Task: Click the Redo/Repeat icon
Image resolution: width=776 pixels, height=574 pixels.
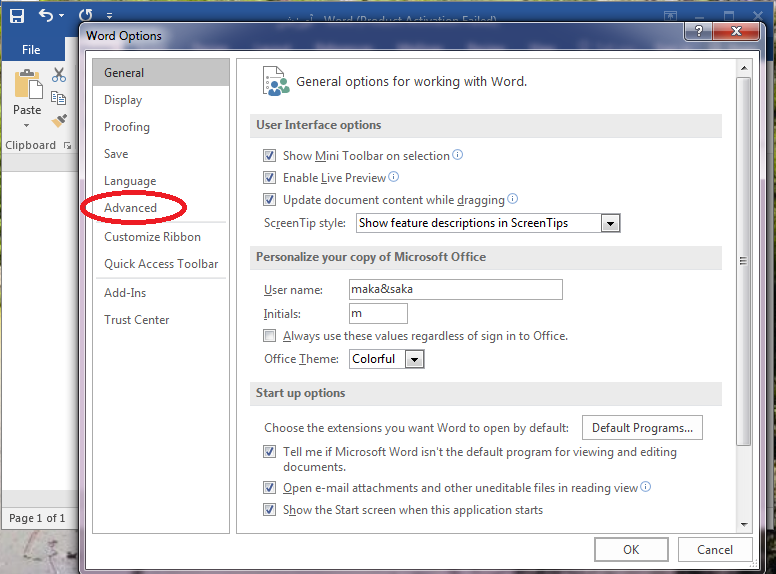Action: click(x=86, y=16)
